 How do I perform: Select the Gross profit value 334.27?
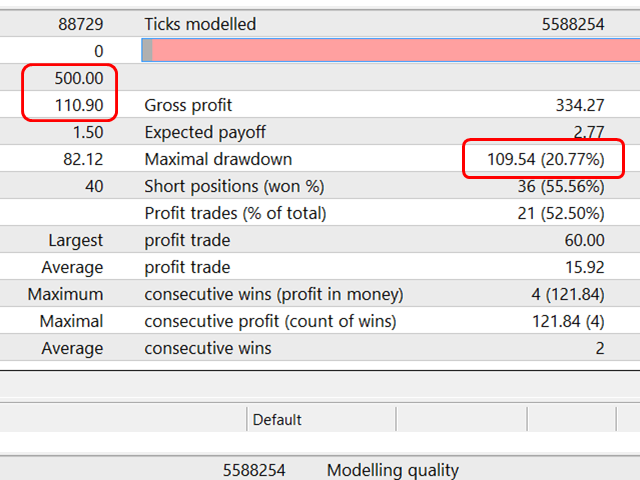580,105
